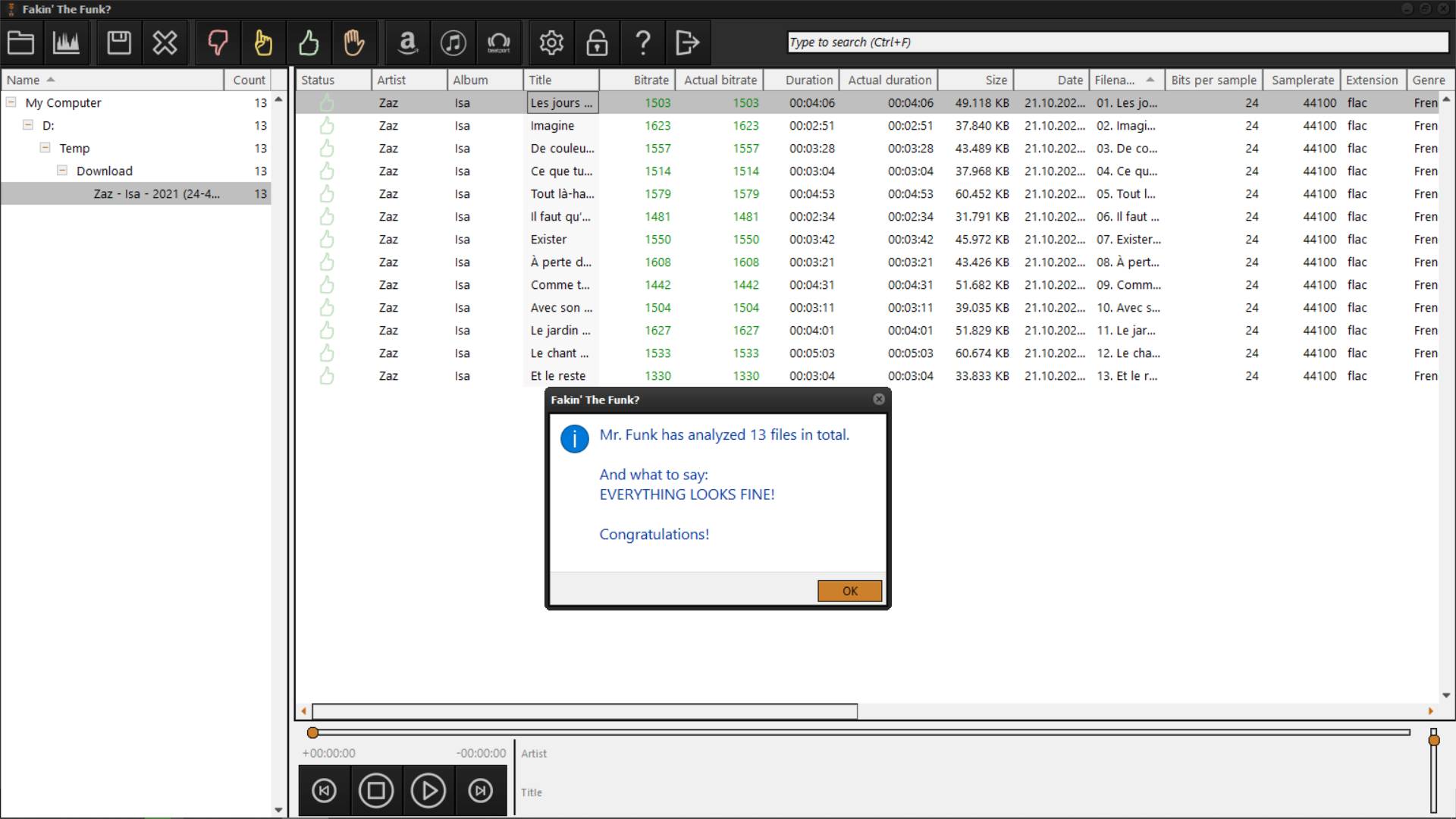Click the padlock unlock icon
Image resolution: width=1456 pixels, height=819 pixels.
pos(597,42)
